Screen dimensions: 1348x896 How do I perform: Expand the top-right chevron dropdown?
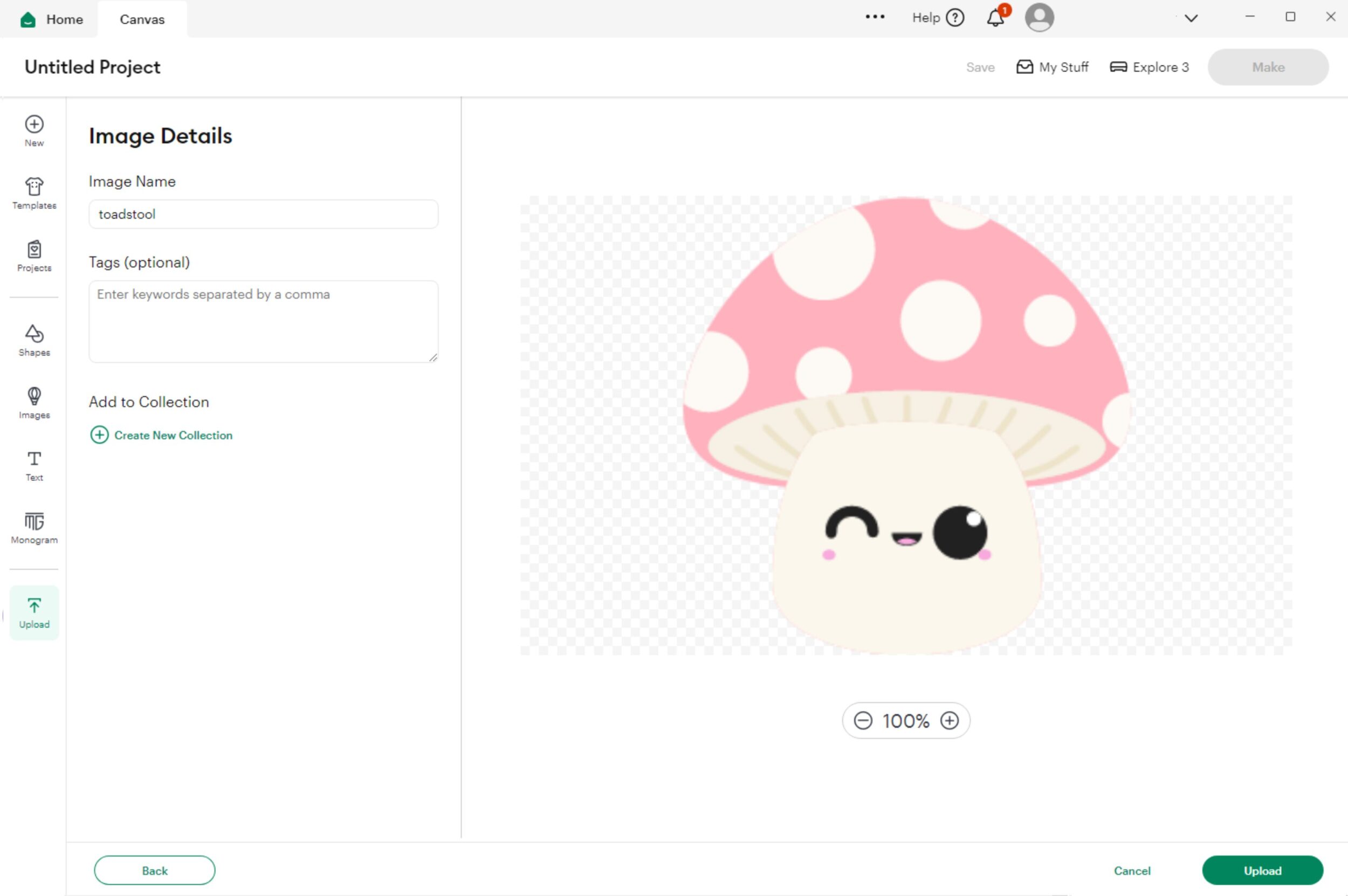coord(1191,18)
